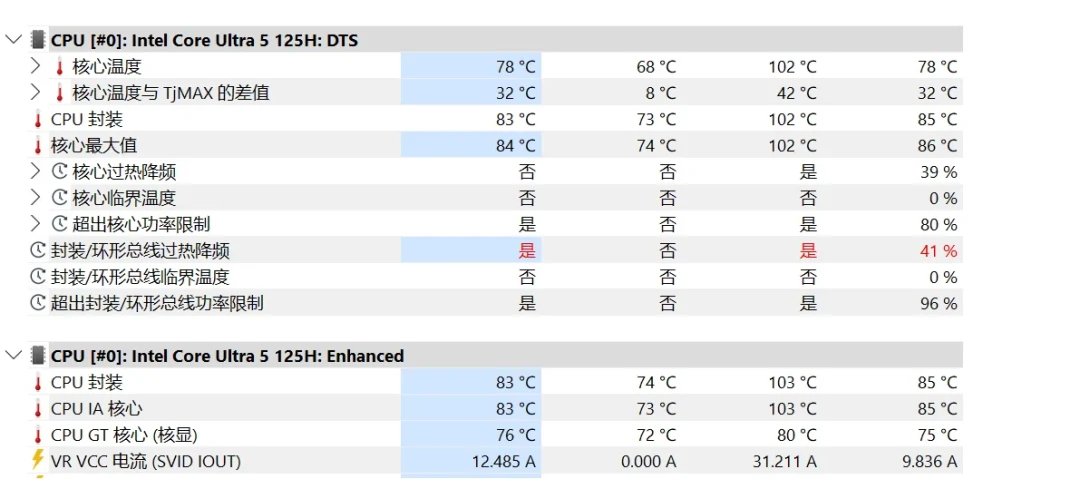
Task: Click the 8 °C value in TjMAX 差值 row
Action: 661,93
